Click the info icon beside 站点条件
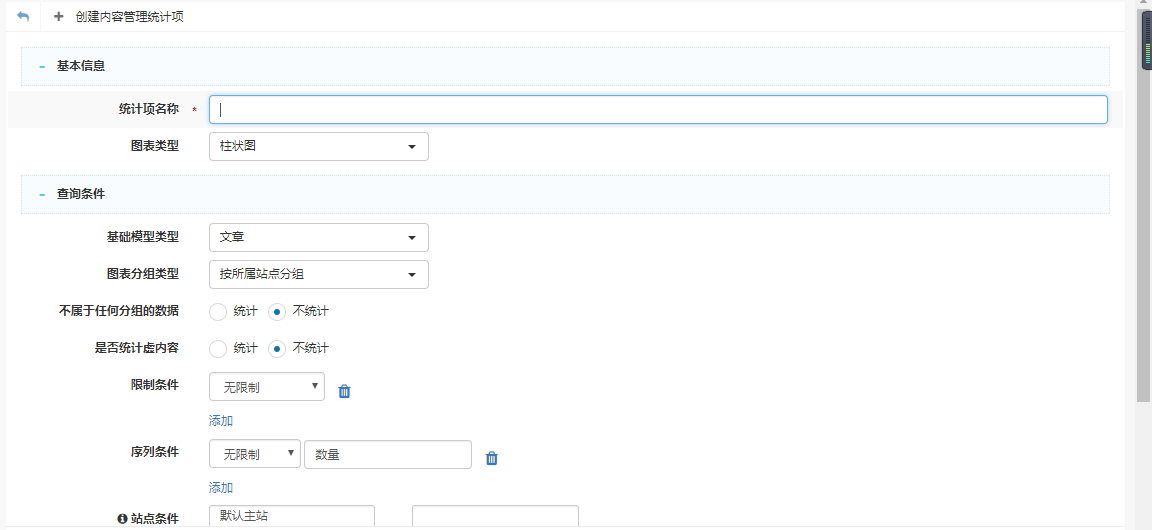This screenshot has height=530, width=1152. point(122,519)
